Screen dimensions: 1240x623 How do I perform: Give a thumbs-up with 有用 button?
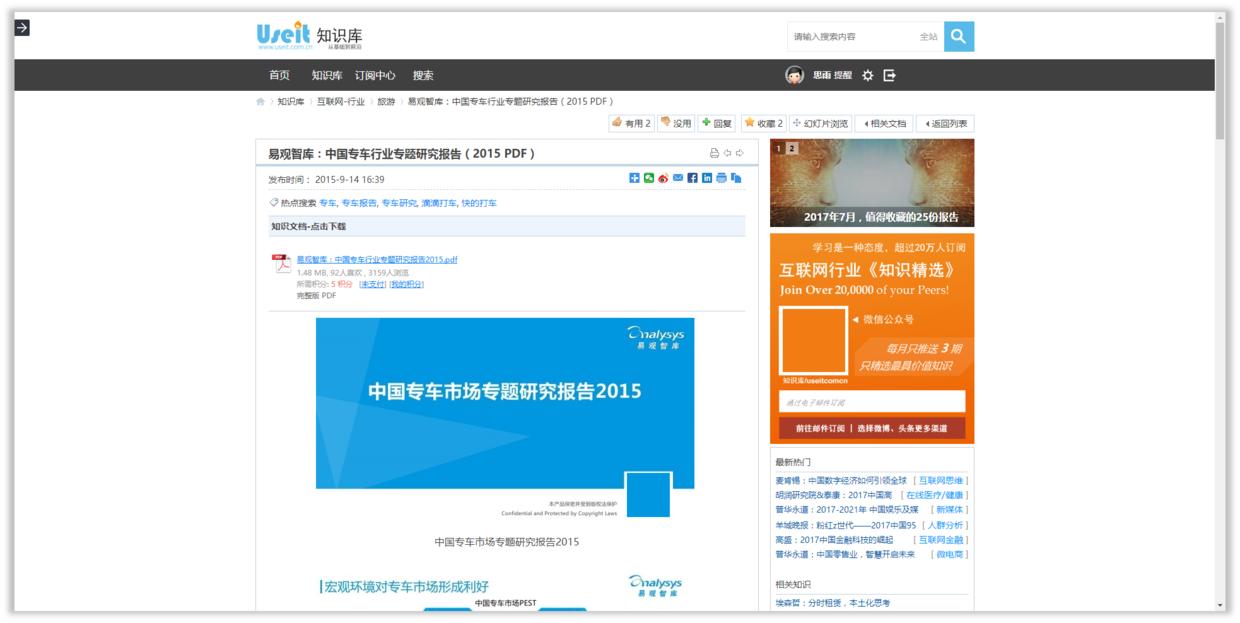[635, 124]
